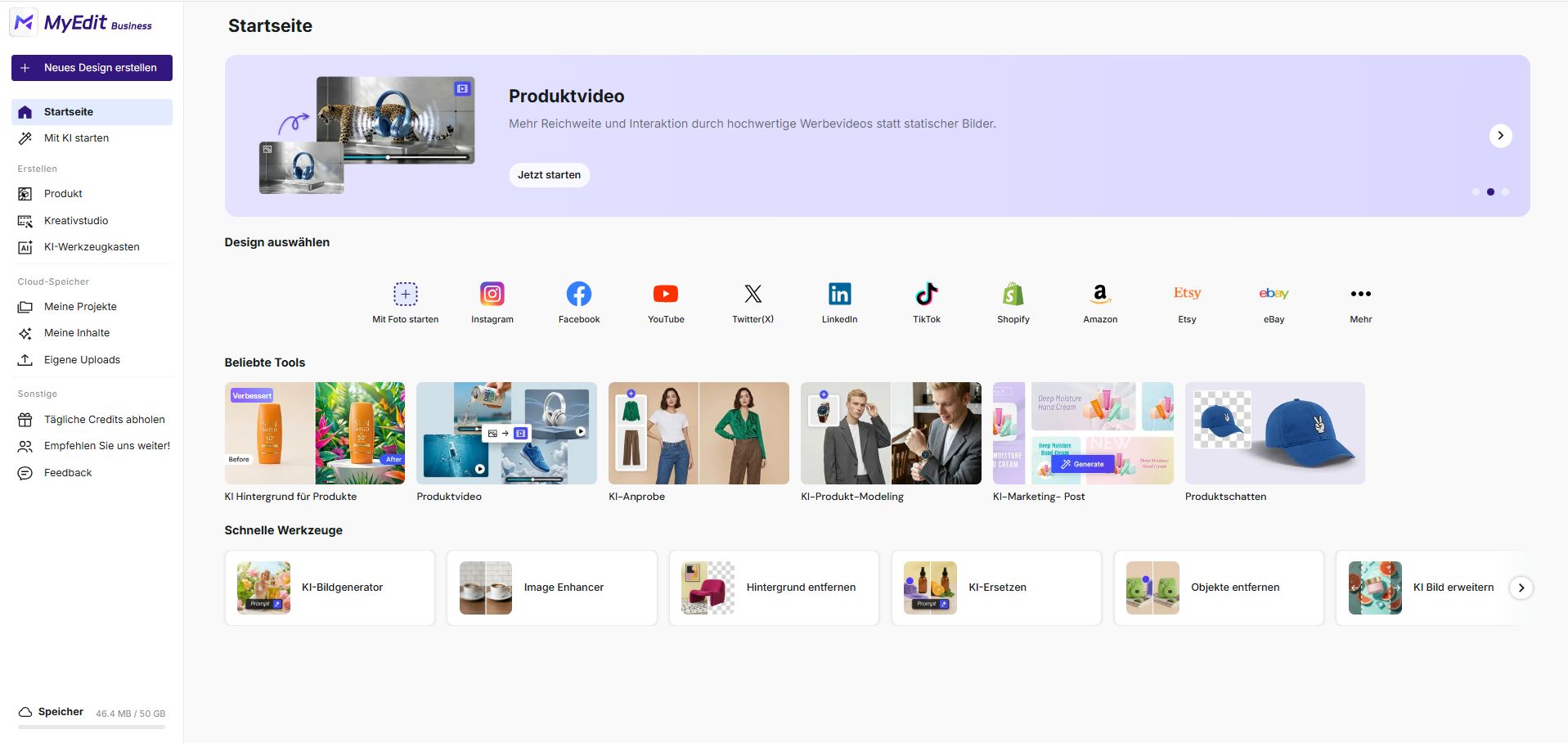The width and height of the screenshot is (1568, 743).
Task: Open the Shopify design icon
Action: [1013, 294]
